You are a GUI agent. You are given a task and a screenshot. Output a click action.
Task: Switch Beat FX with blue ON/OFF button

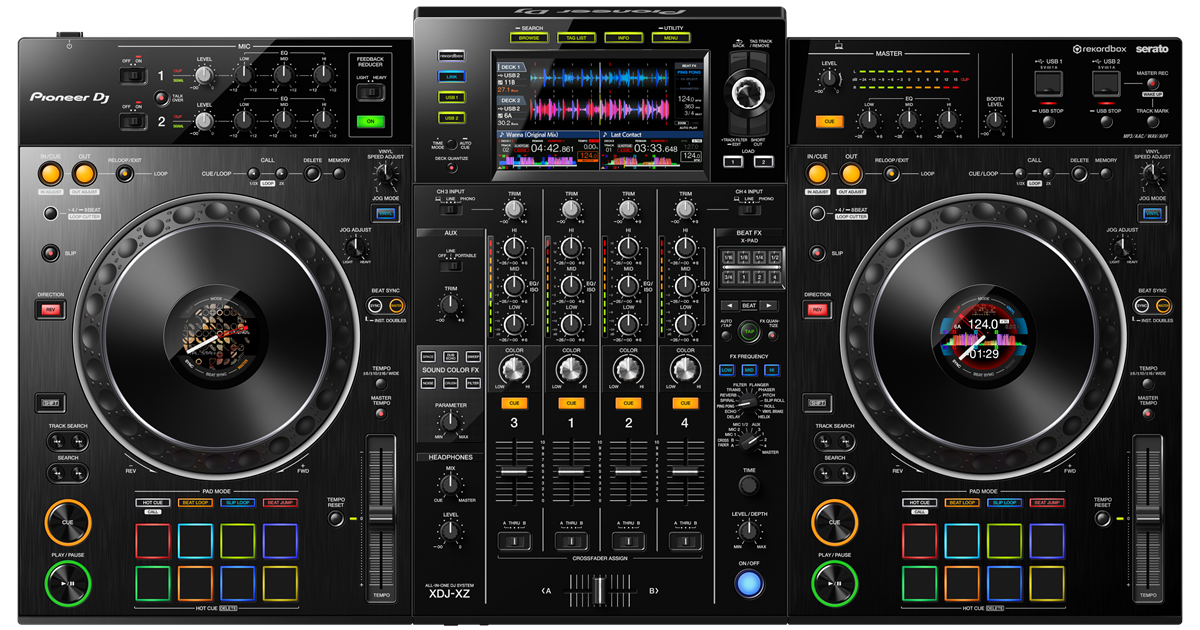[748, 582]
